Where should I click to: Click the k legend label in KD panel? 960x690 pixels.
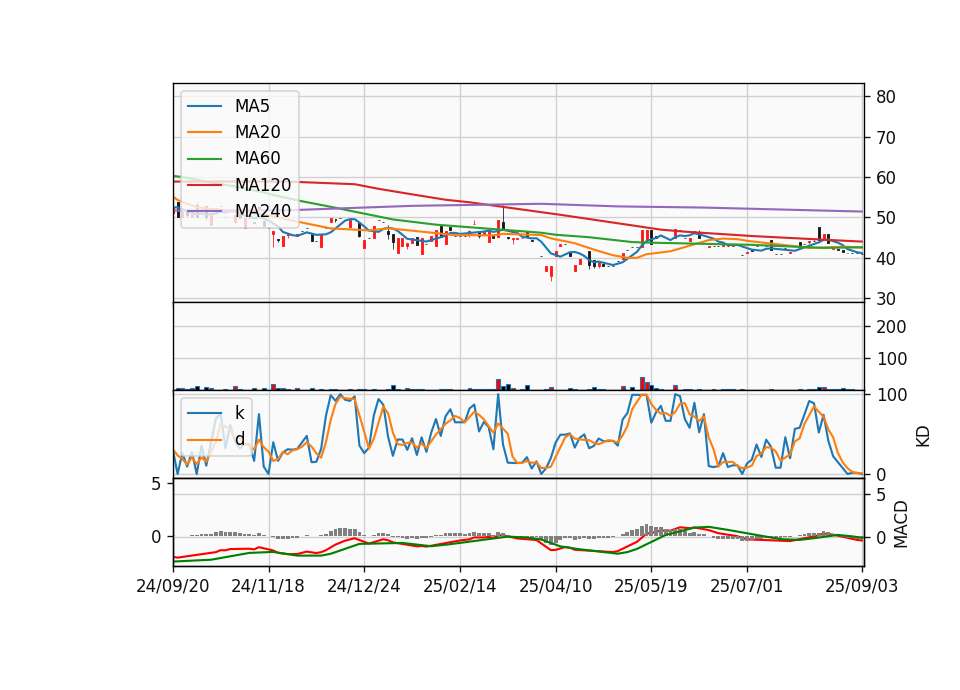tap(239, 413)
